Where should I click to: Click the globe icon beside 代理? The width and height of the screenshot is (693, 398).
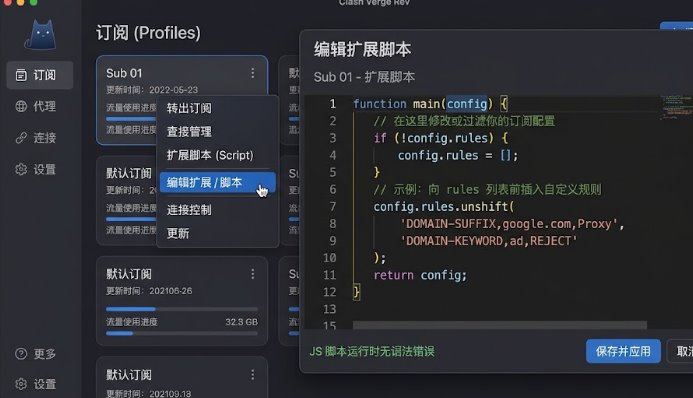coord(21,106)
